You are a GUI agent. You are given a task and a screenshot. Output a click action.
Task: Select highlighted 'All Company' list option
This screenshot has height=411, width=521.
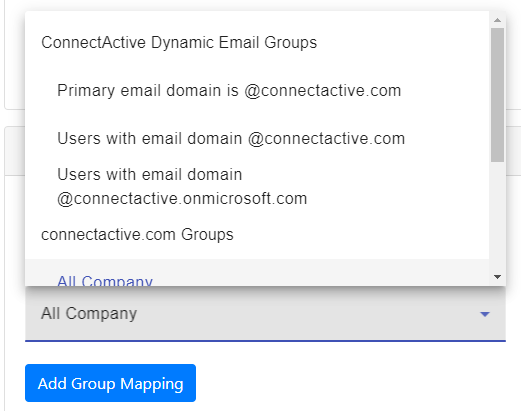click(257, 273)
